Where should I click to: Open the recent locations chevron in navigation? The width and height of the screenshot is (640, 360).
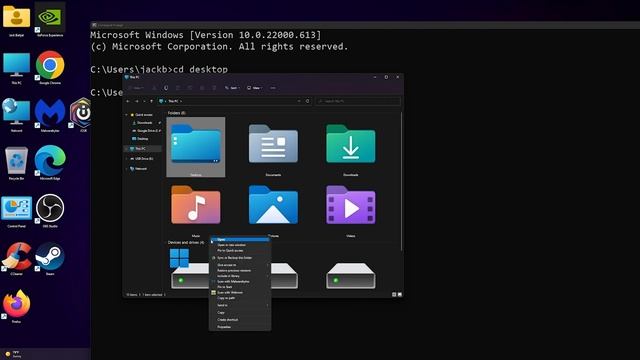pyautogui.click(x=144, y=101)
